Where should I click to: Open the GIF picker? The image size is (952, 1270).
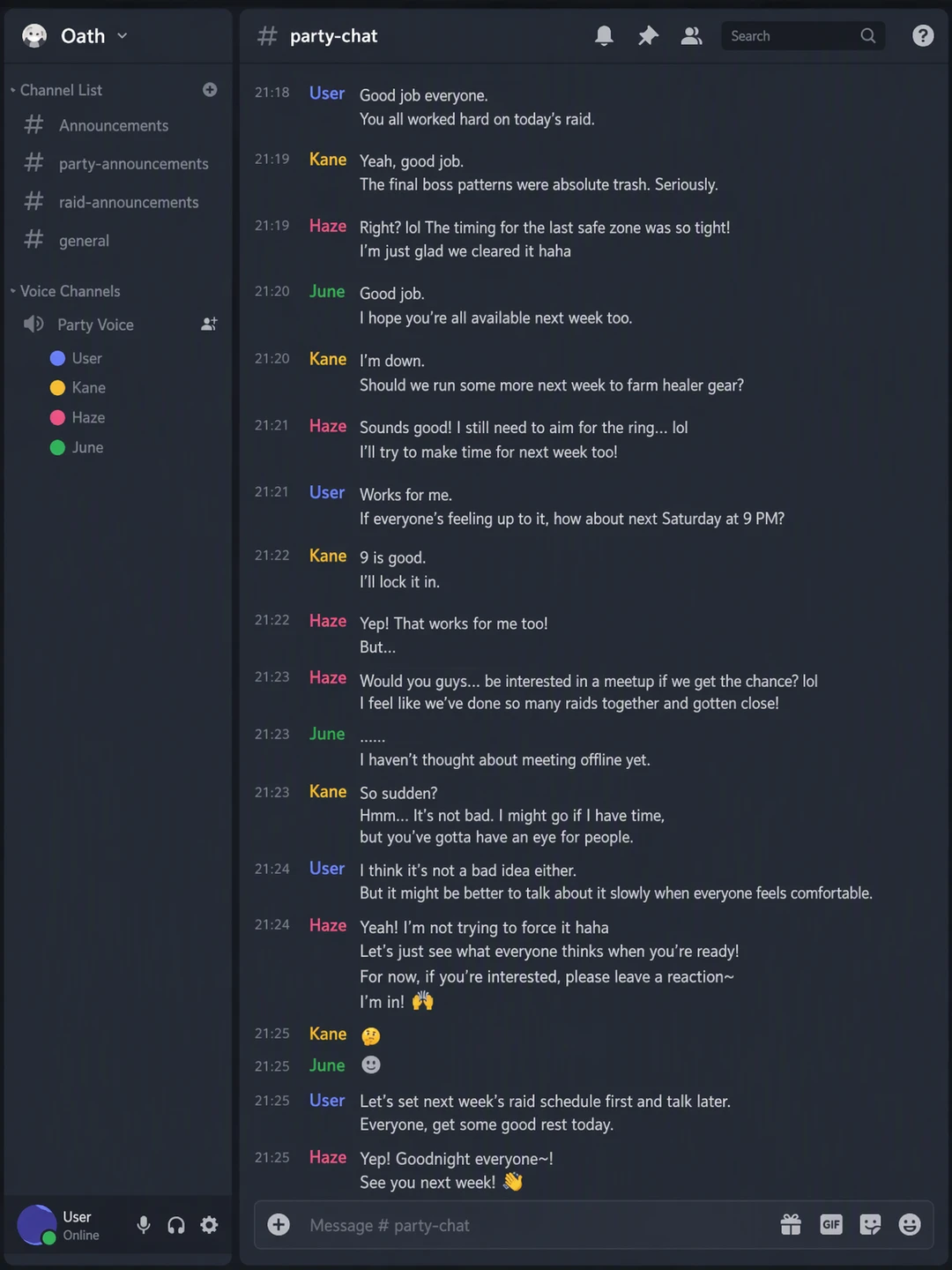[830, 1224]
